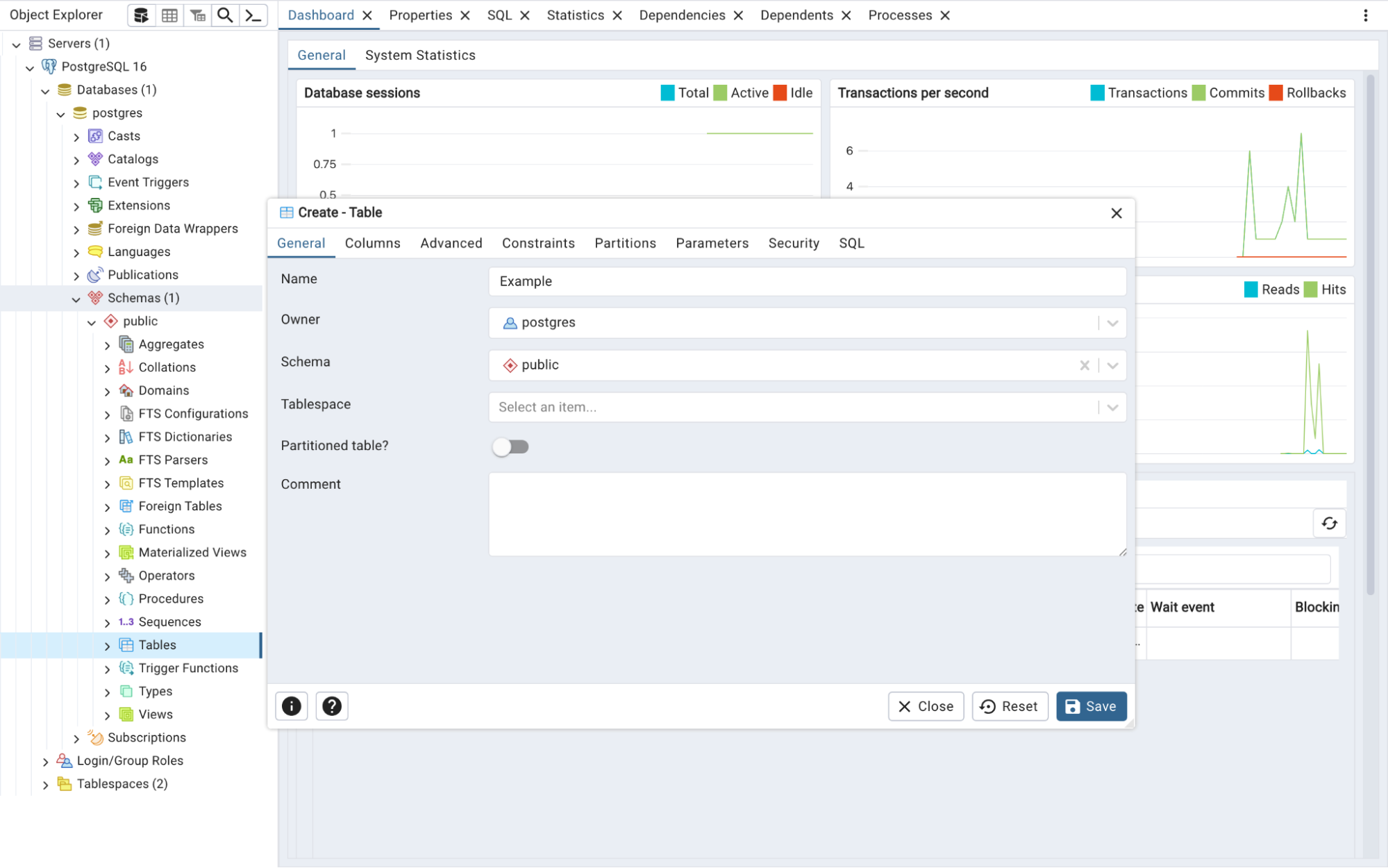The image size is (1388, 868).
Task: Click Reset to clear form fields
Action: pos(1009,705)
